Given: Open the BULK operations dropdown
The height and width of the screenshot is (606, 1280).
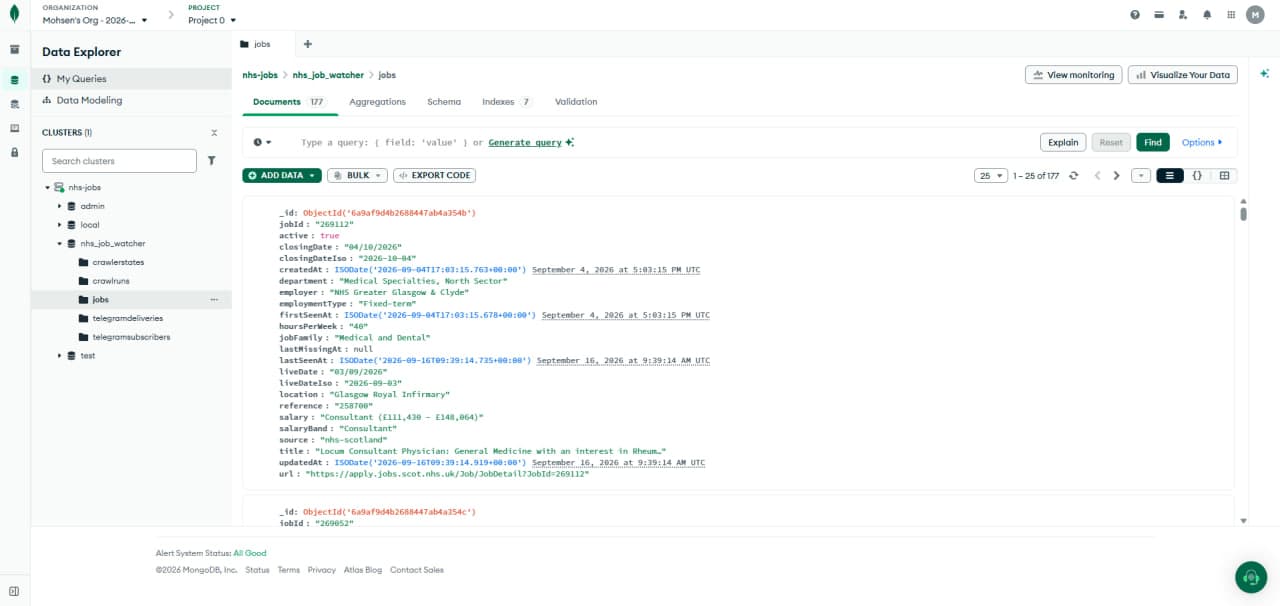Looking at the screenshot, I should coord(357,176).
